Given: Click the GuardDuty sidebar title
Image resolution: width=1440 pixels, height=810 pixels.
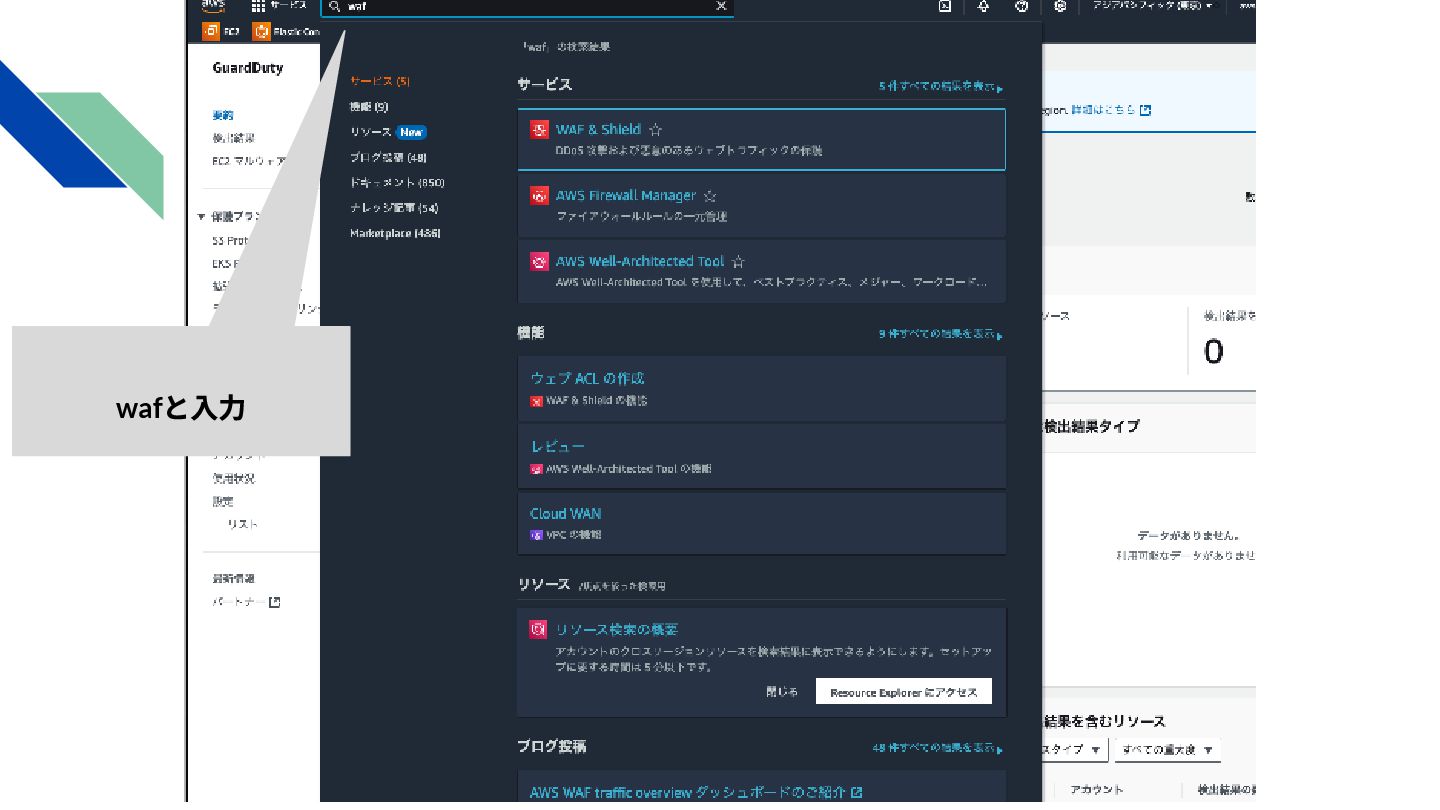Looking at the screenshot, I should (248, 68).
